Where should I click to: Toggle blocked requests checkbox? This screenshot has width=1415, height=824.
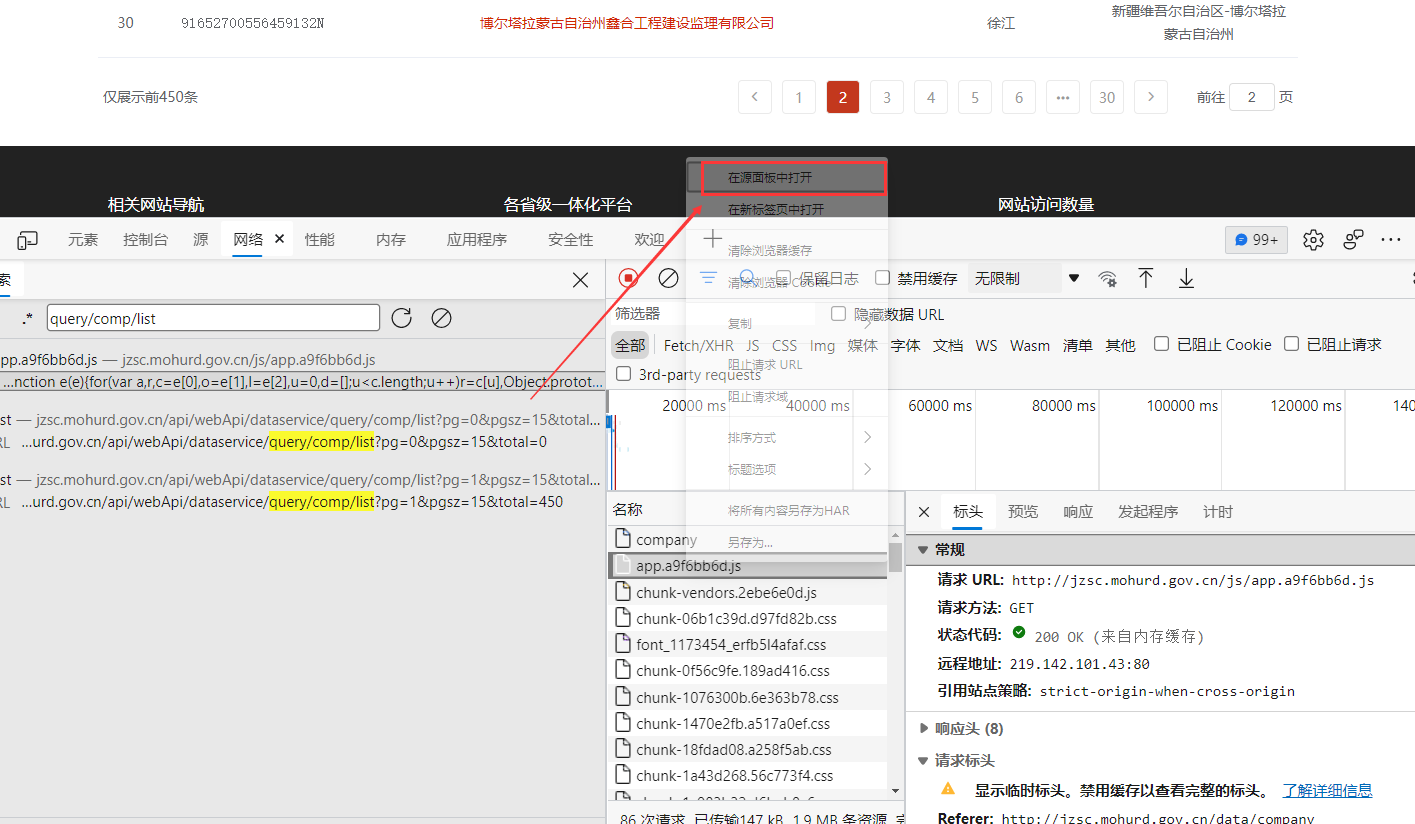(1291, 344)
